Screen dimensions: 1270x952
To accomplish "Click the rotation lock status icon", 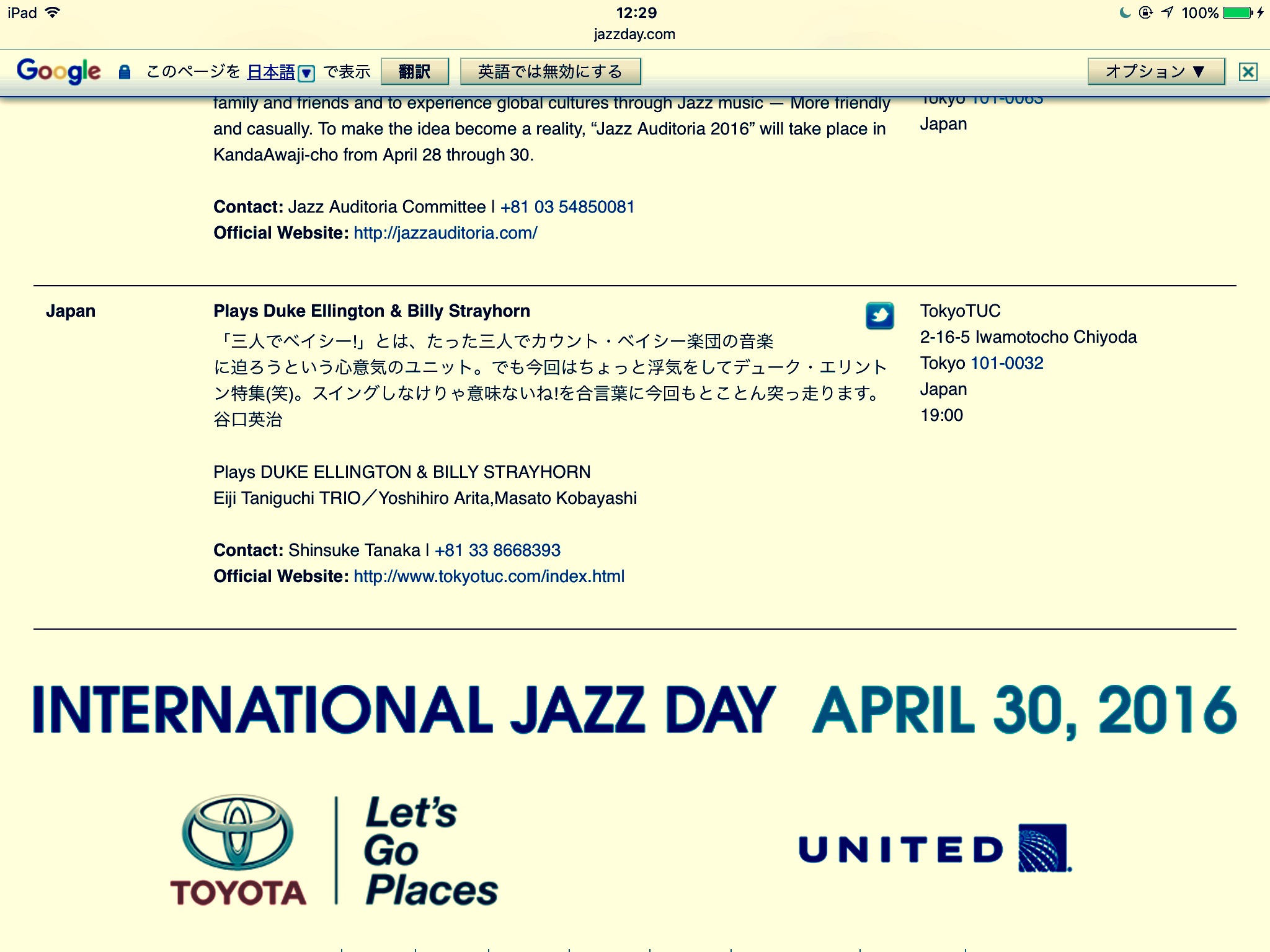I will (1146, 12).
